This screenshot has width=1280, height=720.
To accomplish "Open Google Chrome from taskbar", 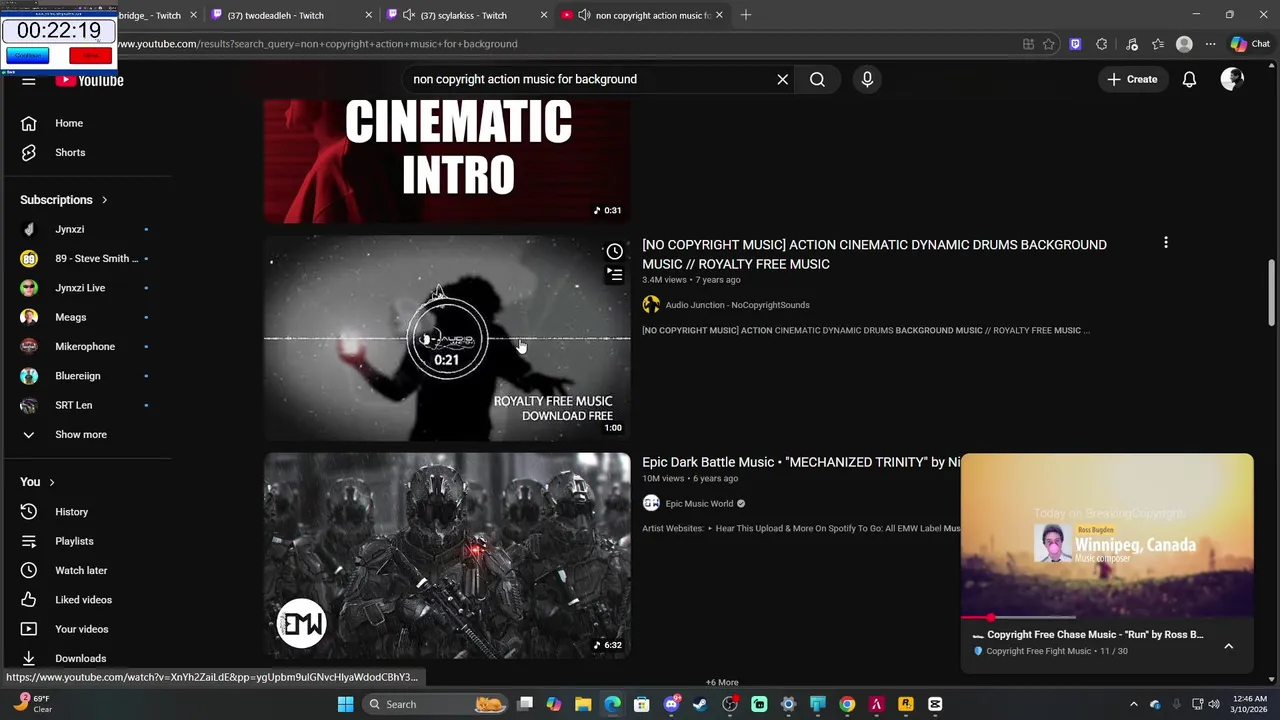I will coord(847,704).
